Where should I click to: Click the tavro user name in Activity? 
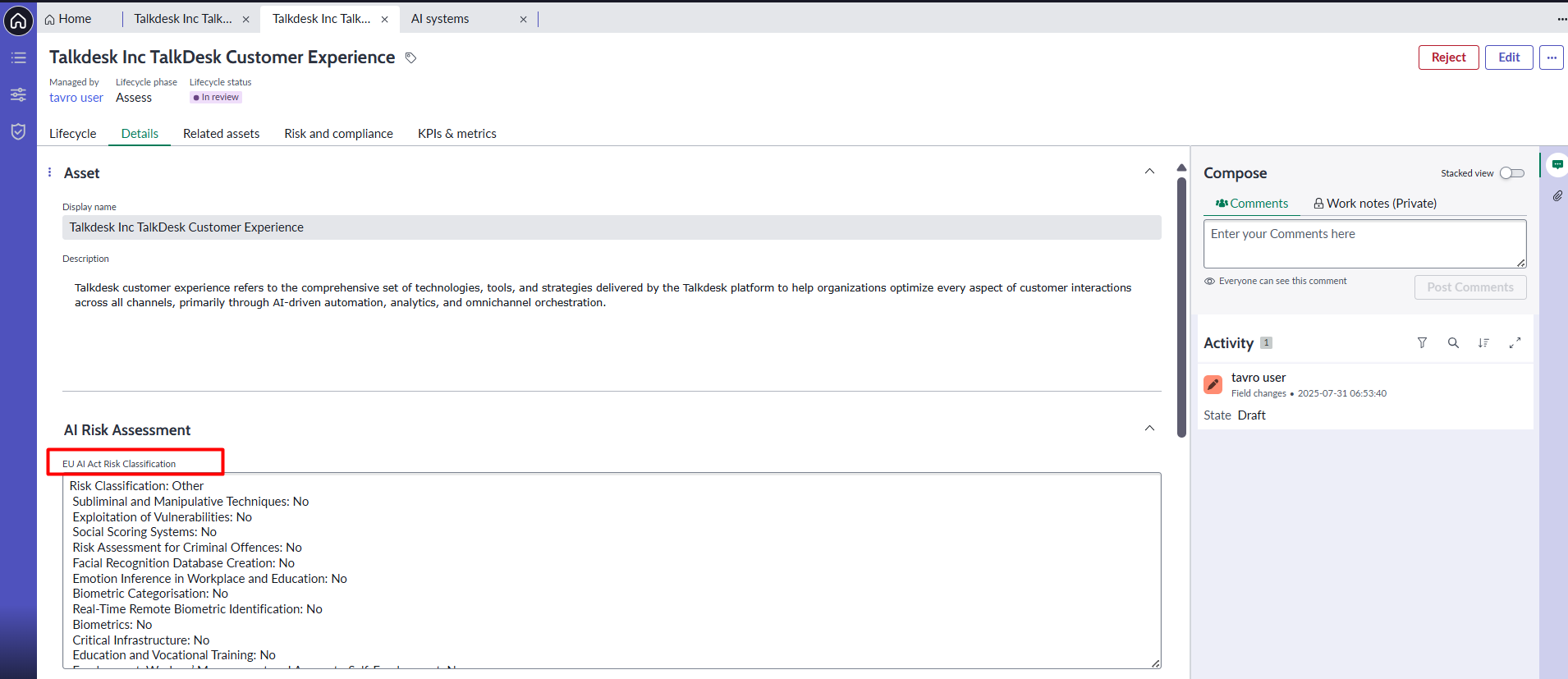[x=1259, y=378]
